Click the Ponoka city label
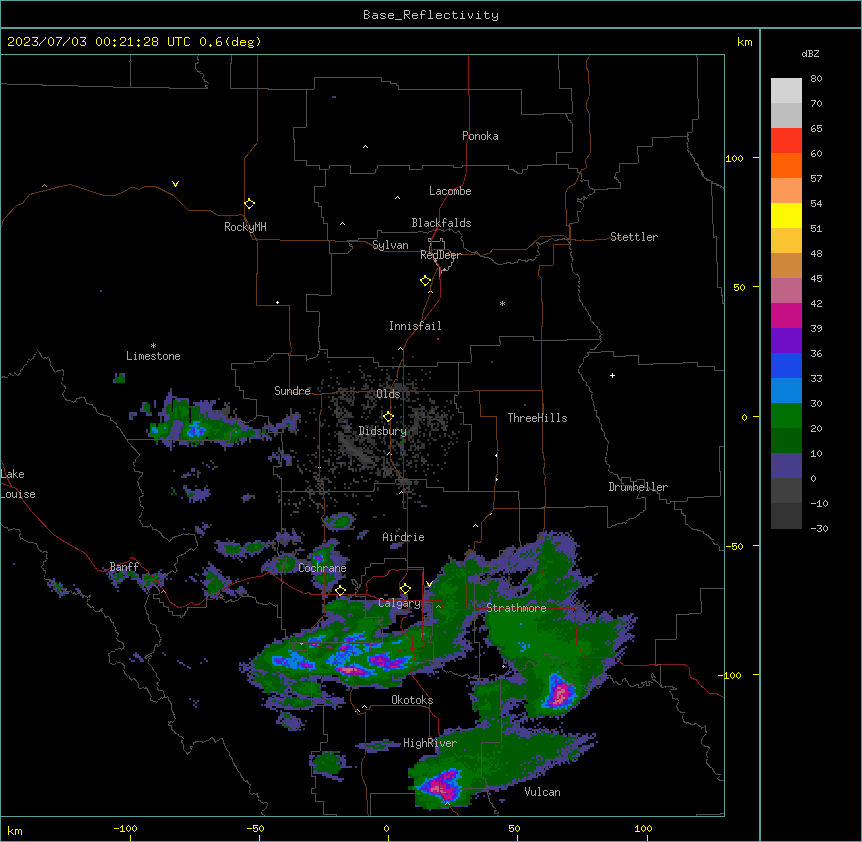Screen dimensions: 862x842 coord(480,136)
